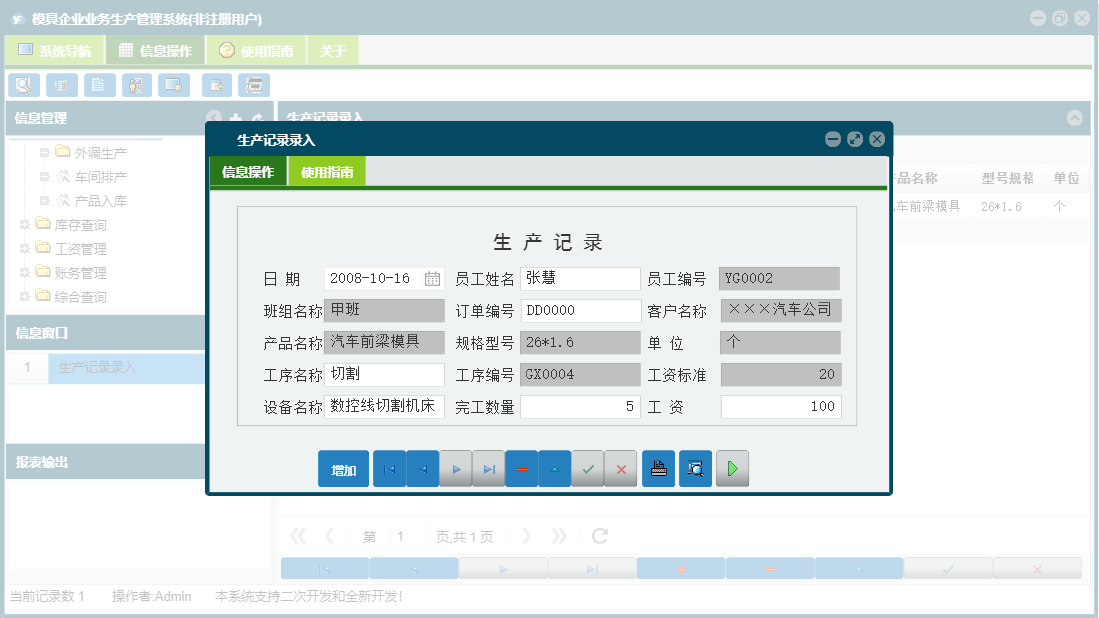Select the green run arrow icon

click(731, 468)
